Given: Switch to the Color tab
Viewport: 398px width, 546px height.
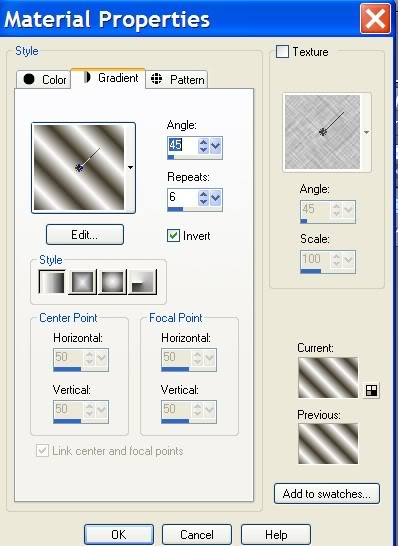Looking at the screenshot, I should coord(44,79).
